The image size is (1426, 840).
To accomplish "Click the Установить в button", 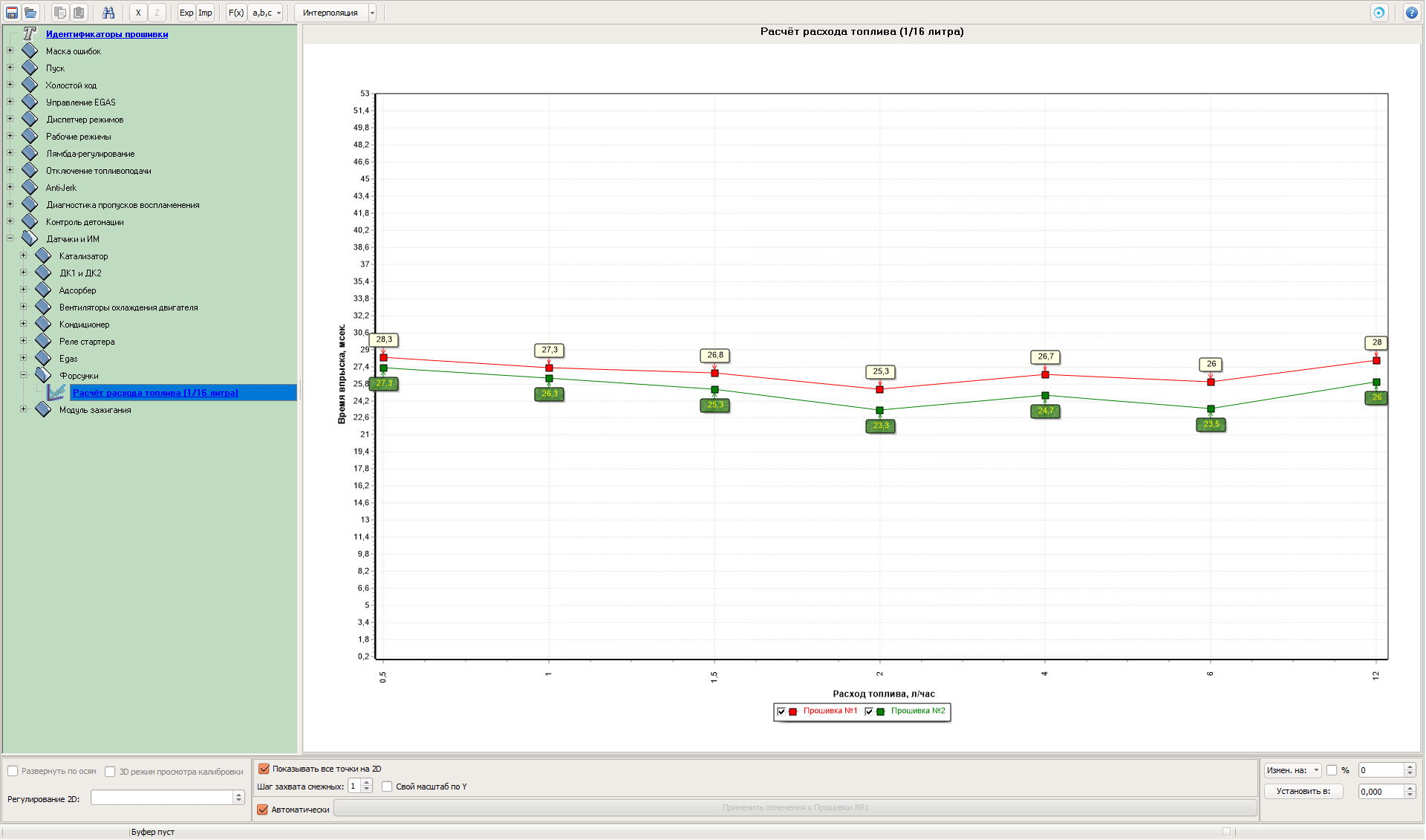I will click(x=1303, y=791).
